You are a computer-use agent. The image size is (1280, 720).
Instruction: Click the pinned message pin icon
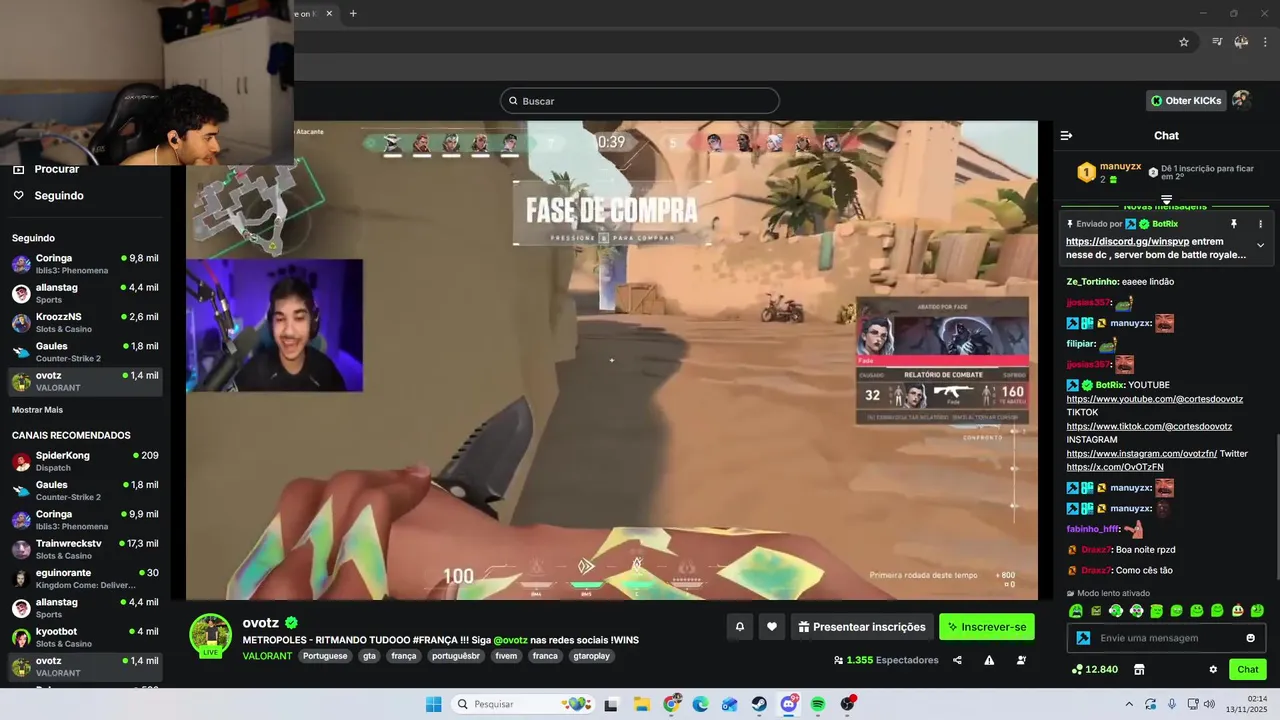pyautogui.click(x=1233, y=224)
